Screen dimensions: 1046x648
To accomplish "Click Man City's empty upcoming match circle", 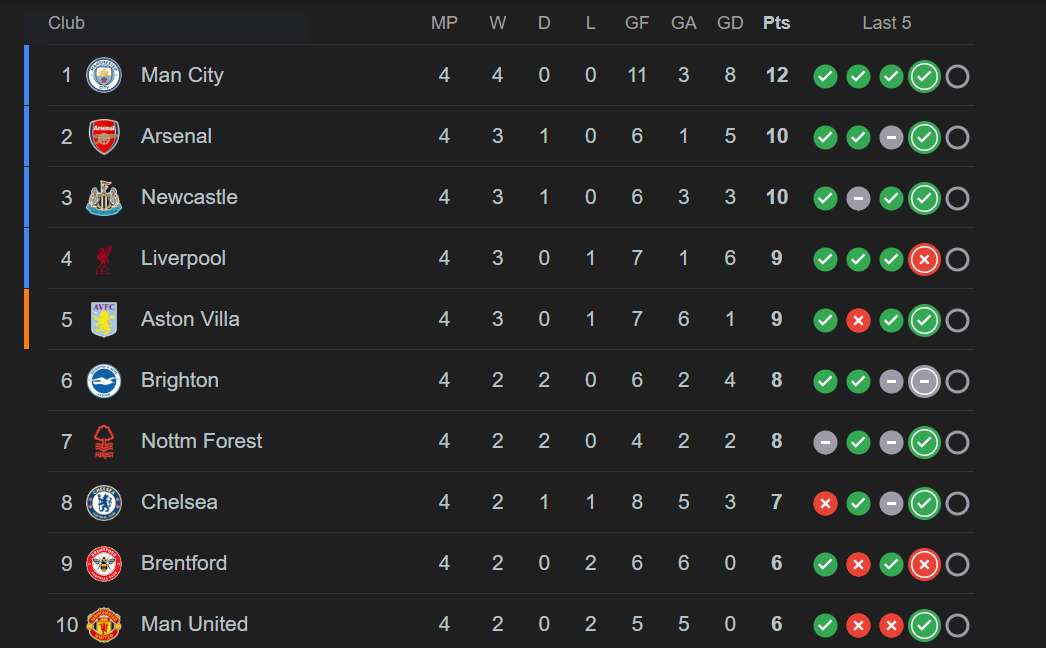I will [x=957, y=77].
